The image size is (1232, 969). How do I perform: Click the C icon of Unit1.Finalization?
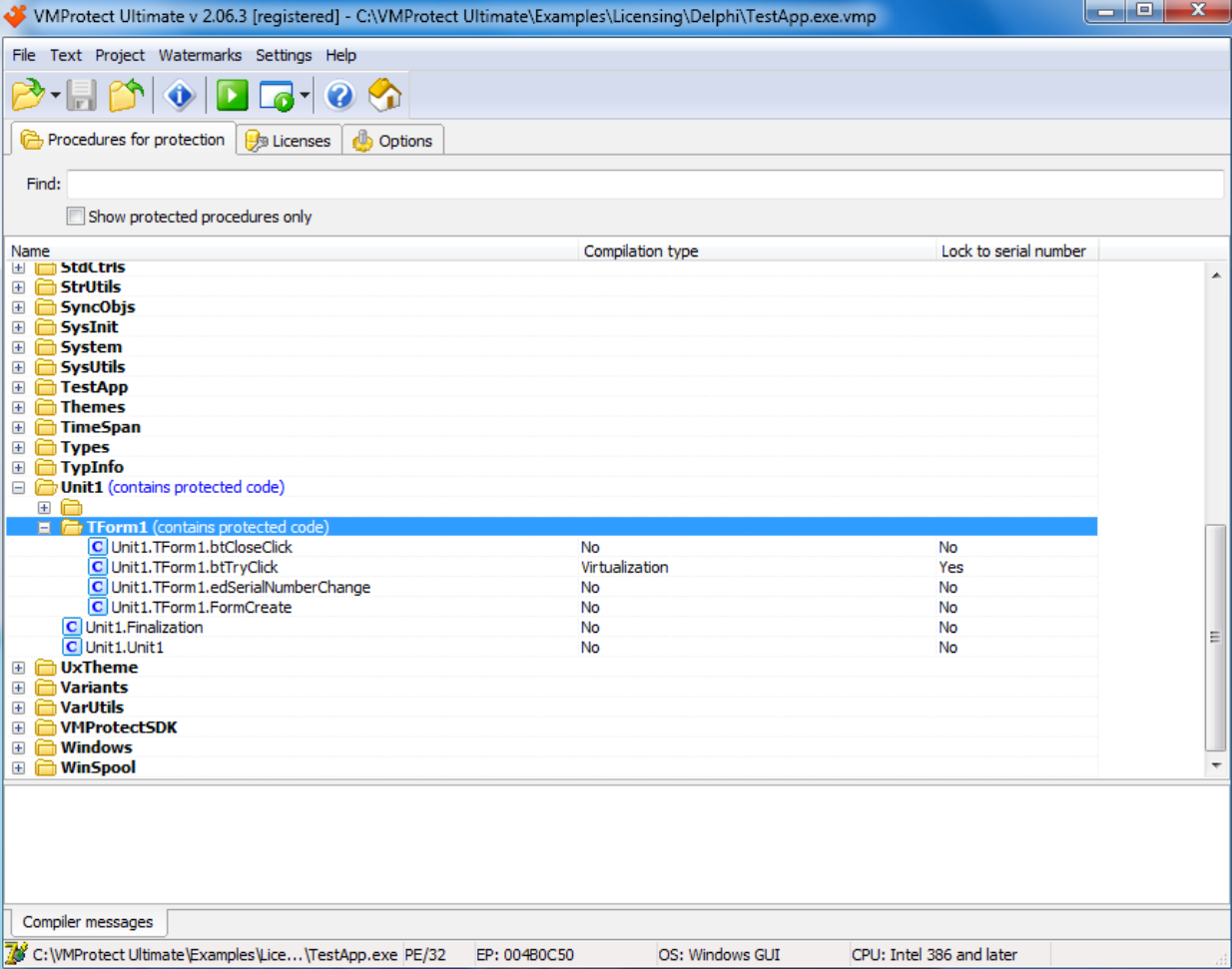(x=72, y=627)
